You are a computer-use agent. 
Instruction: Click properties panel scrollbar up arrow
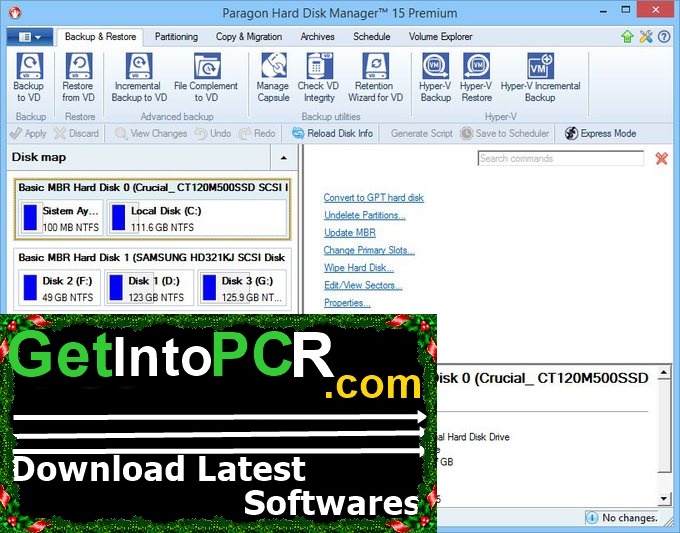664,373
